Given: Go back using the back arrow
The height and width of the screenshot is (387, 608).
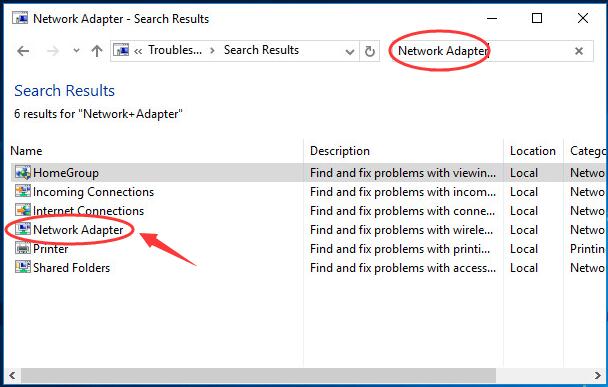Looking at the screenshot, I should [23, 51].
